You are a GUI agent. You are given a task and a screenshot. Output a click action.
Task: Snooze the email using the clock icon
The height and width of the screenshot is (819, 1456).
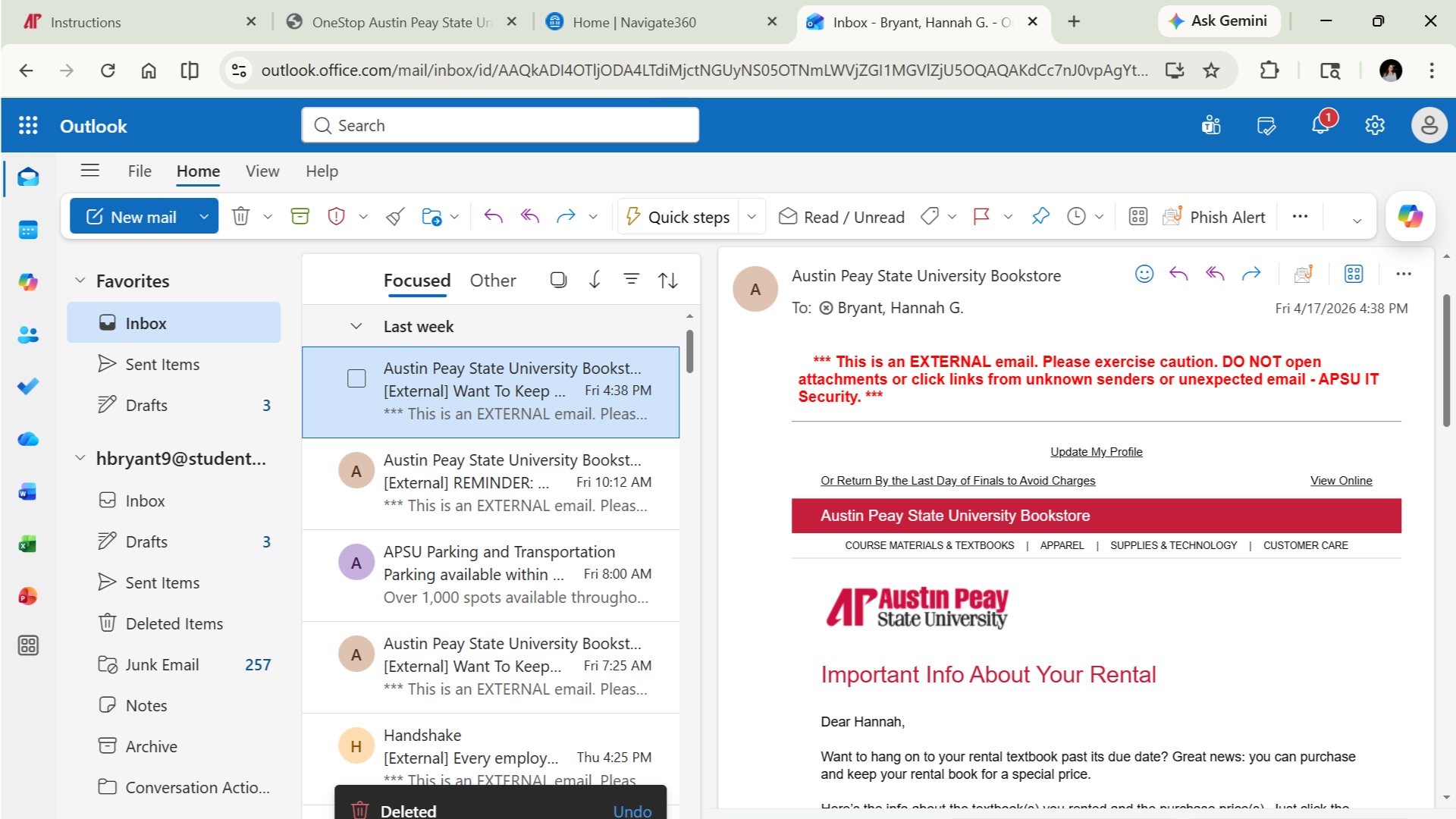coord(1076,216)
